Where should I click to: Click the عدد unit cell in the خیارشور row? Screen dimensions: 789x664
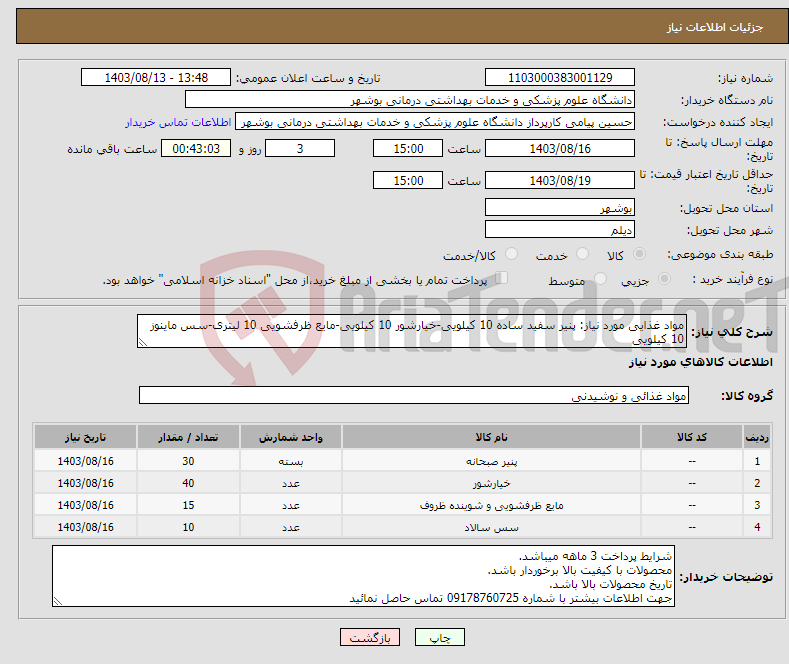[x=291, y=483]
